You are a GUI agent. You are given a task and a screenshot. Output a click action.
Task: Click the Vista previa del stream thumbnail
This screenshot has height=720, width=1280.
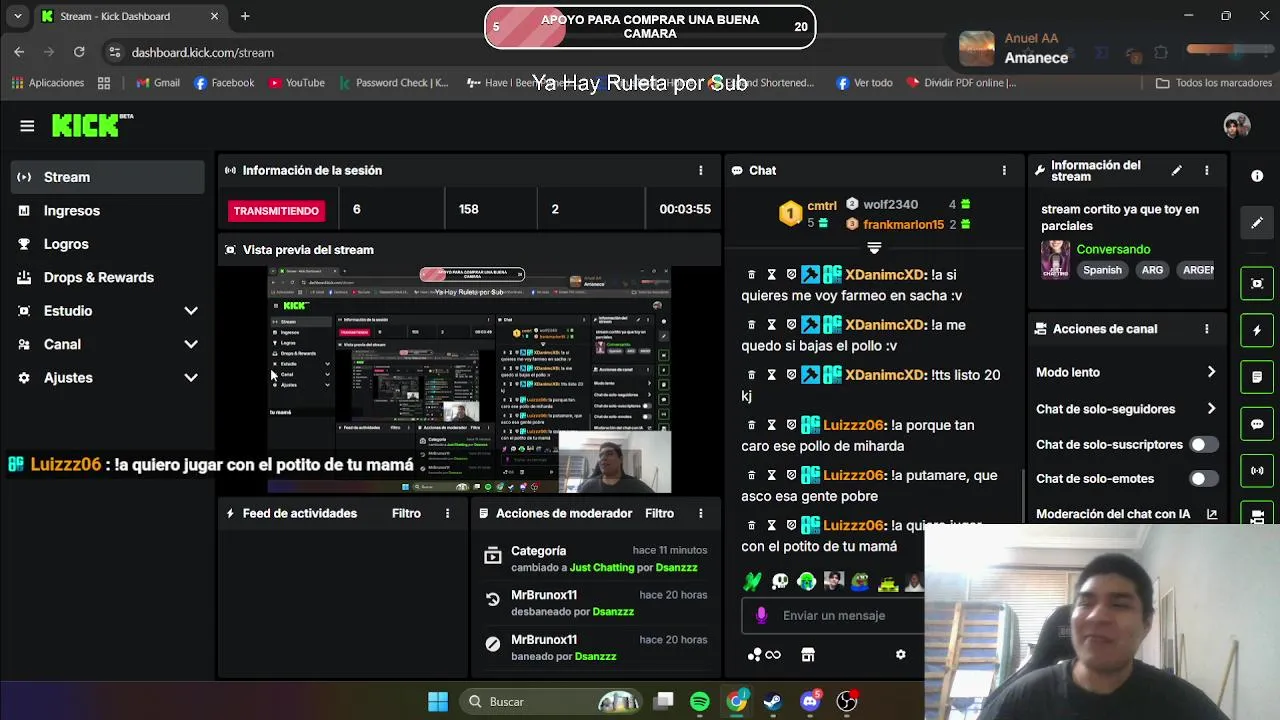[470, 380]
